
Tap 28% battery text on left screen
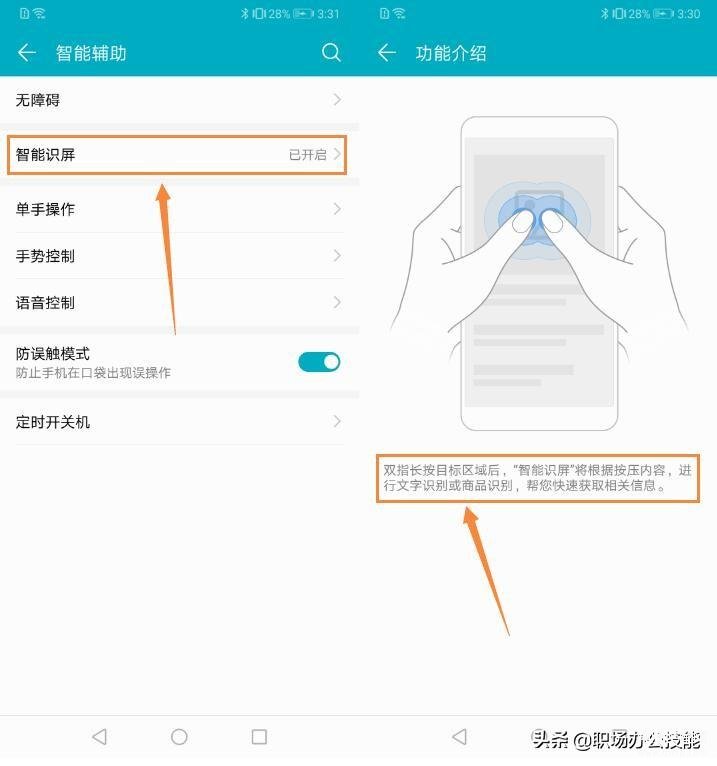point(279,14)
